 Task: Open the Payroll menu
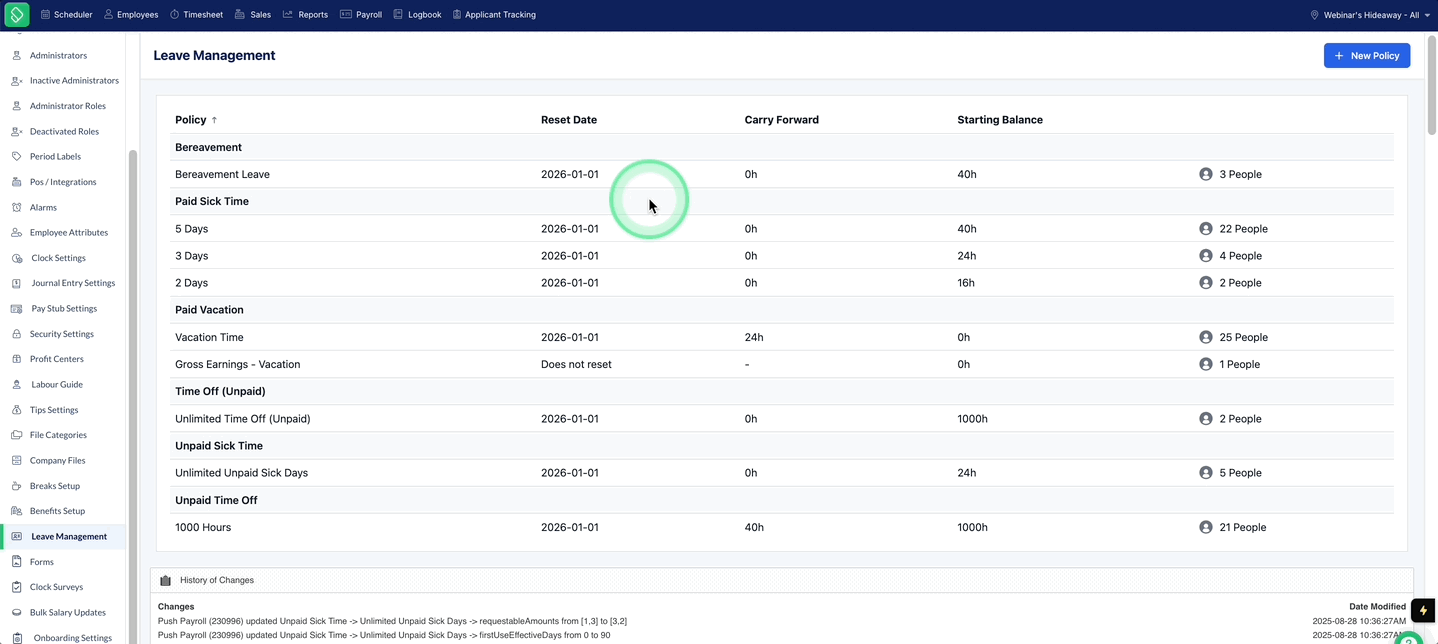point(361,15)
